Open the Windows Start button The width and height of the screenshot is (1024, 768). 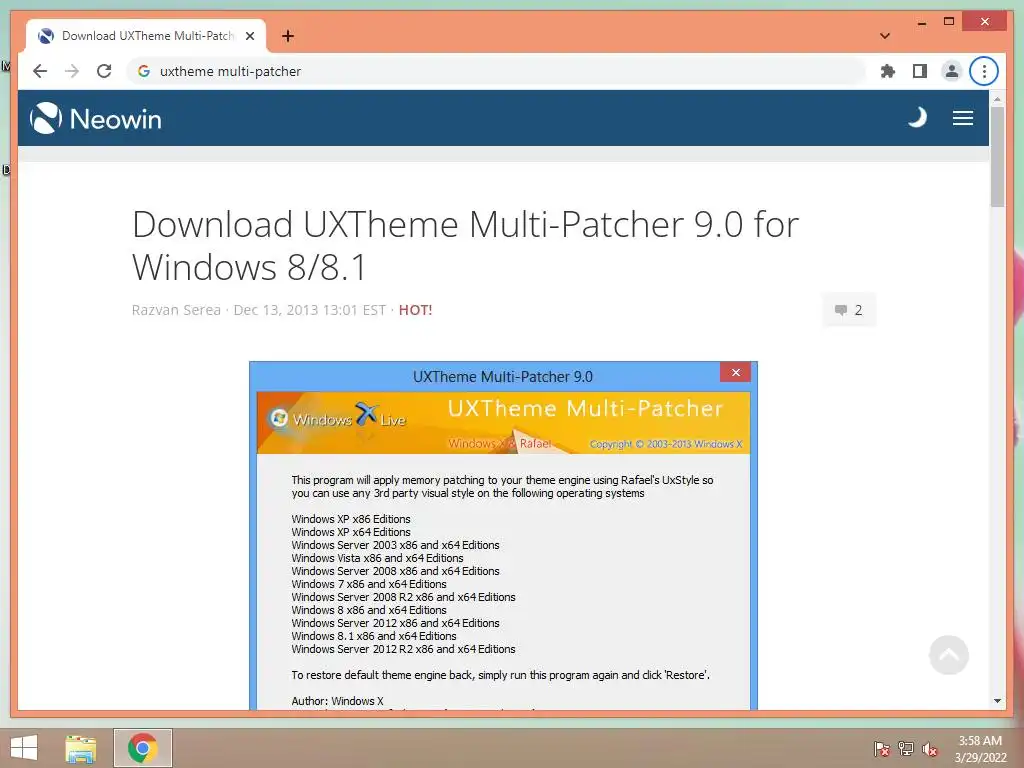point(24,748)
